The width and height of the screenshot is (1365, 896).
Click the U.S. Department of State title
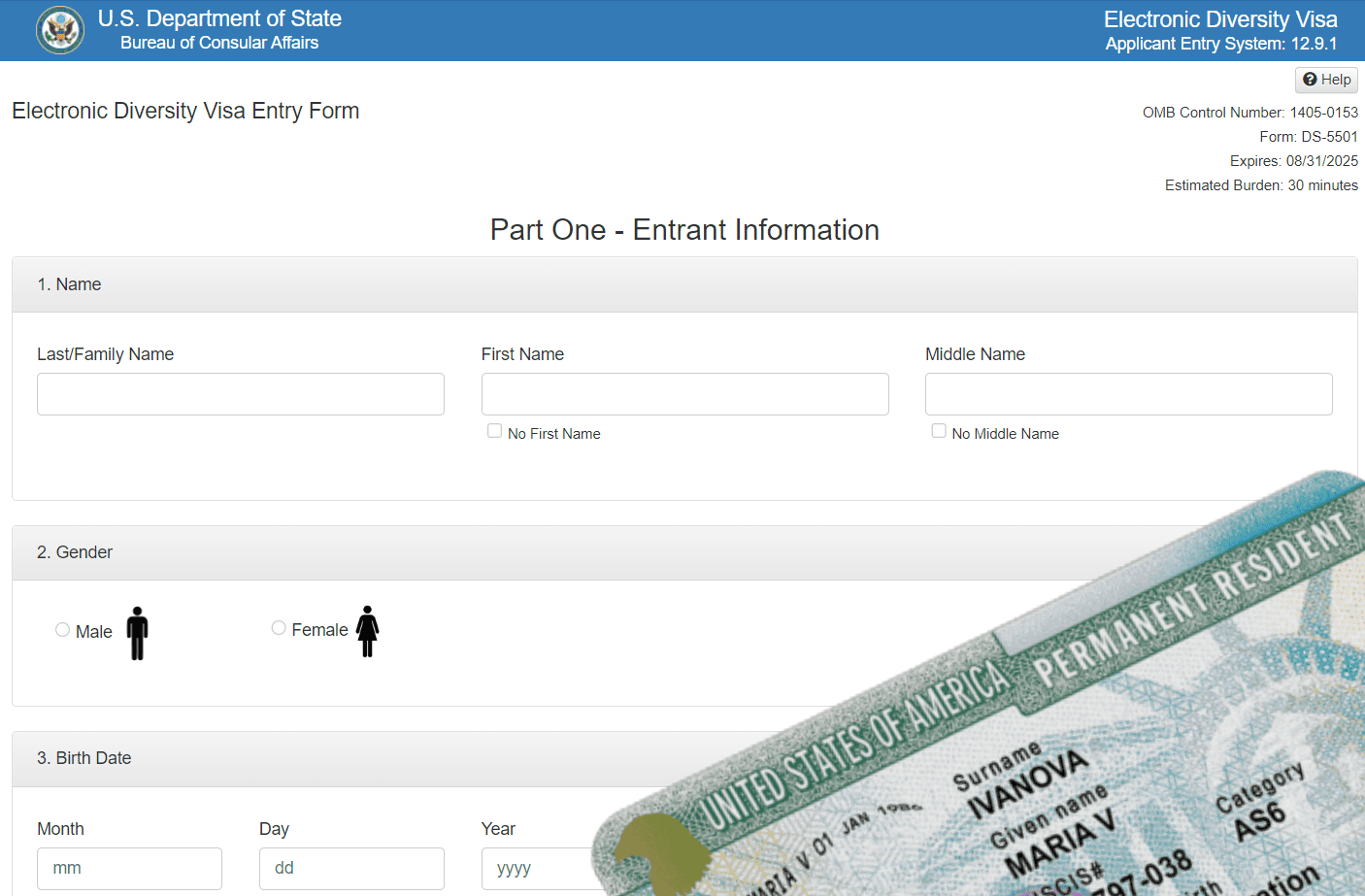coord(219,18)
